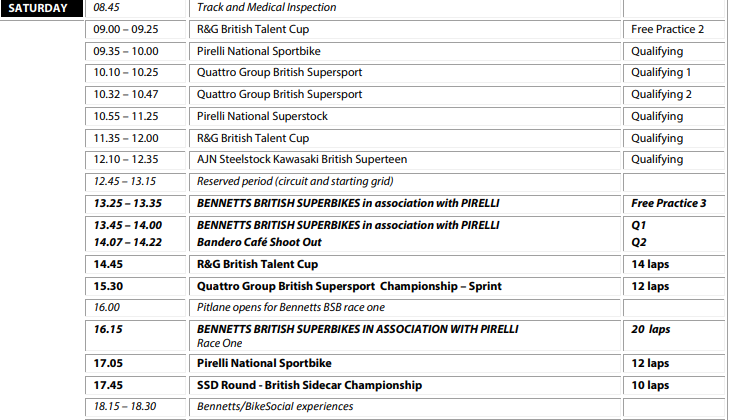This screenshot has width=731, height=420.
Task: Select the Race One subtitle text
Action: pyautogui.click(x=220, y=344)
